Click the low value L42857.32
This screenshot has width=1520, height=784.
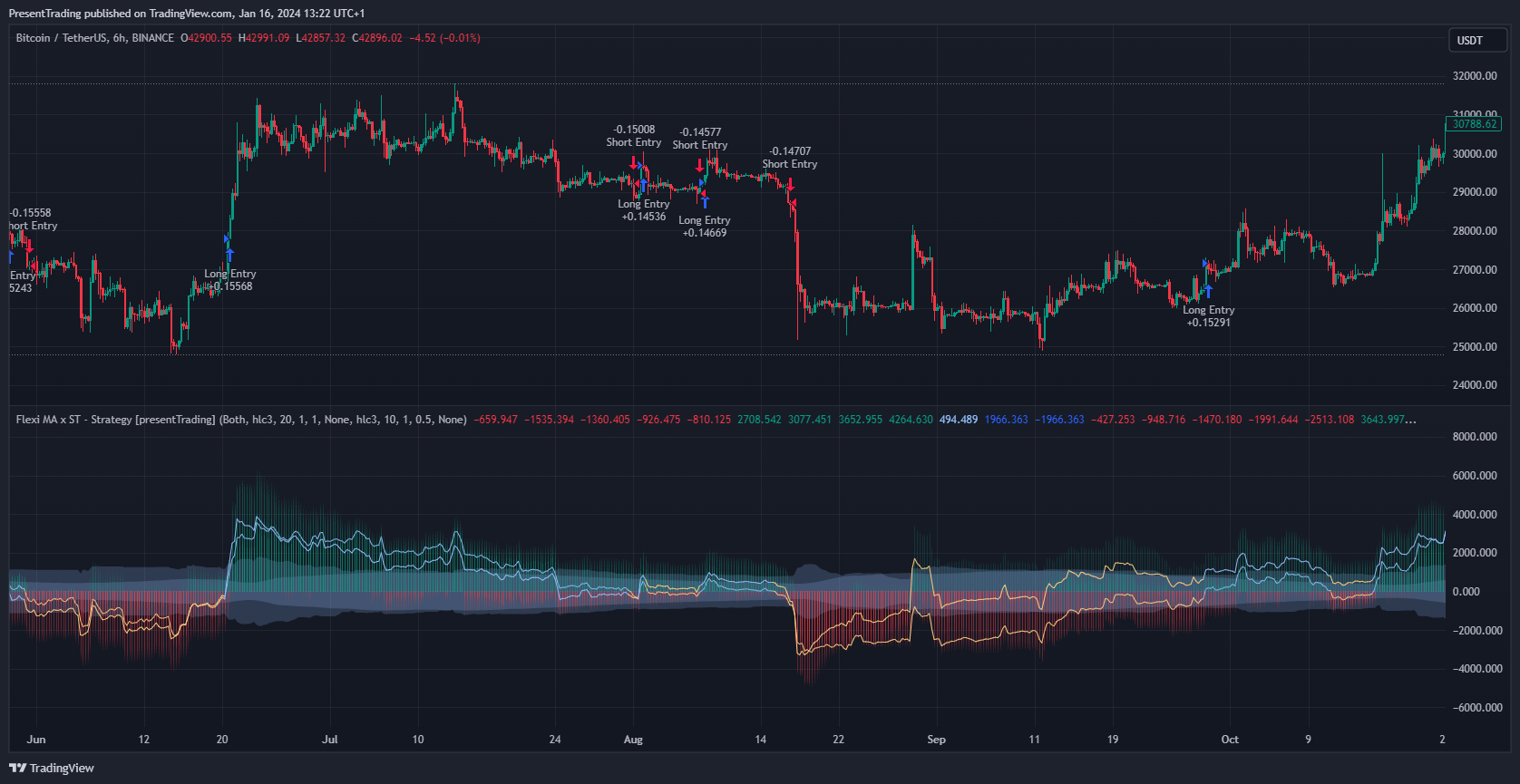[321, 38]
